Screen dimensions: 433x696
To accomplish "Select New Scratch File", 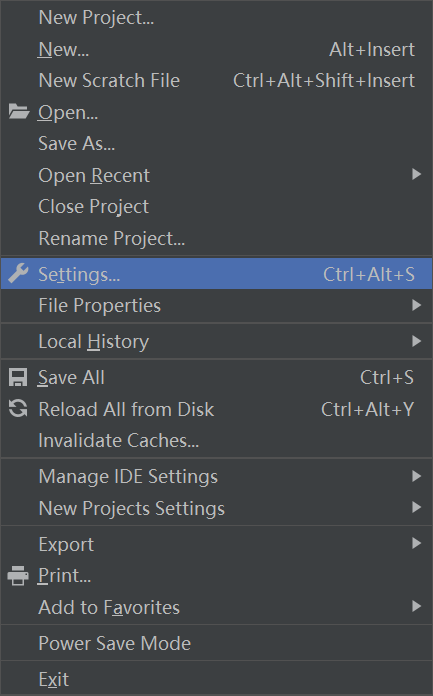I will coord(216,81).
